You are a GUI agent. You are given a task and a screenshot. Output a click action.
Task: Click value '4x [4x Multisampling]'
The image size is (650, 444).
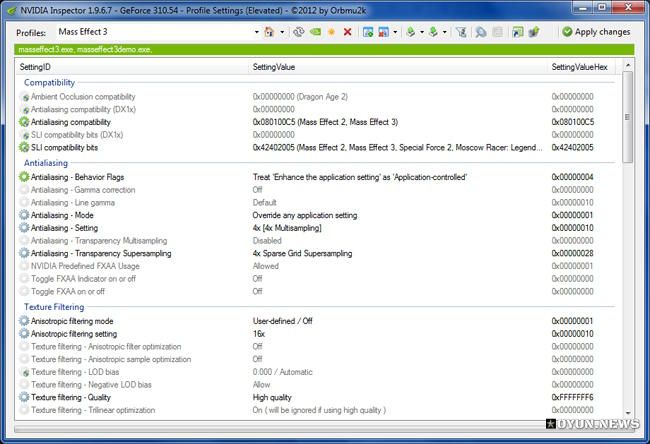(x=287, y=228)
